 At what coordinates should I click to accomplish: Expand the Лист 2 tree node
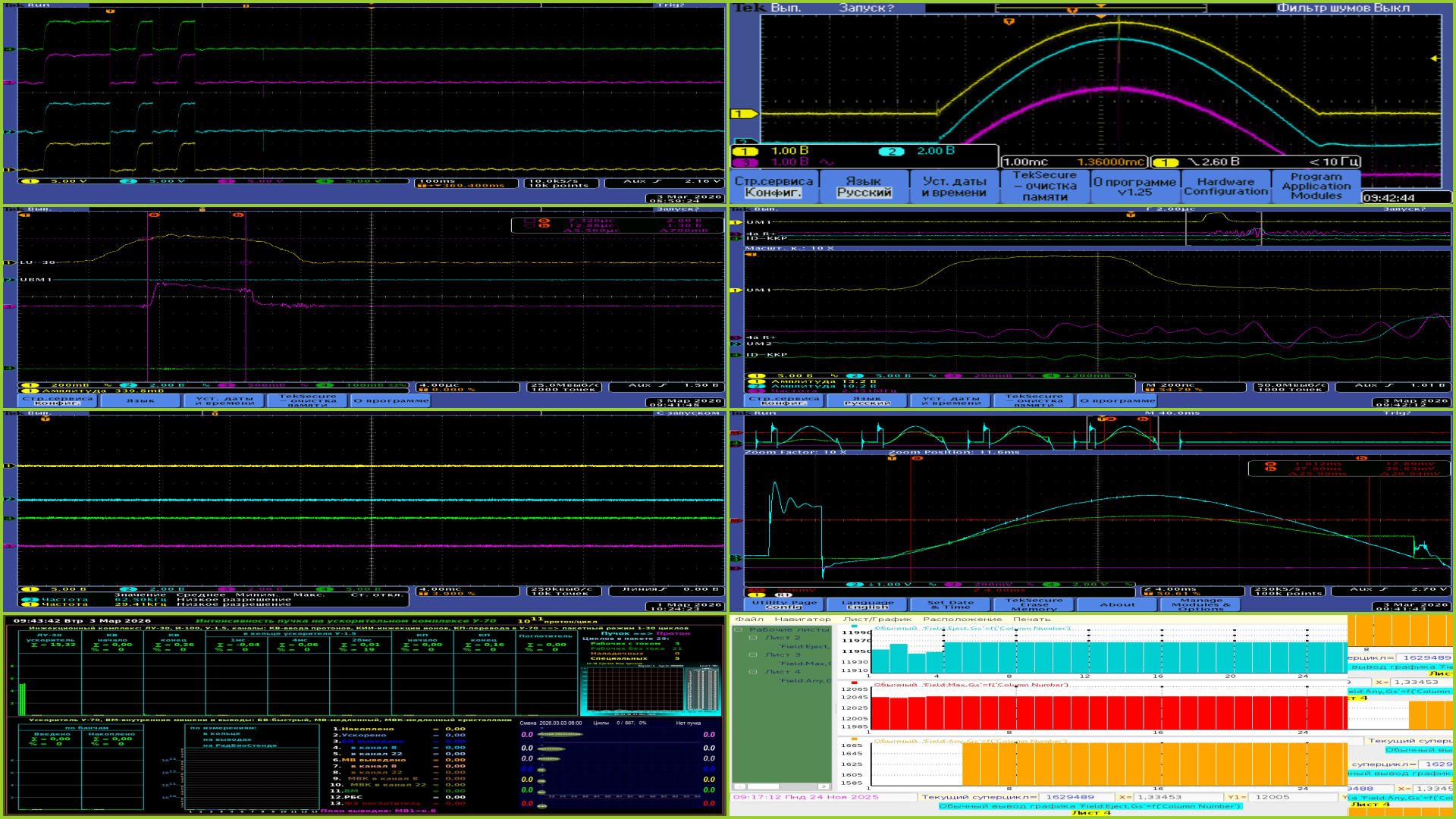point(753,638)
